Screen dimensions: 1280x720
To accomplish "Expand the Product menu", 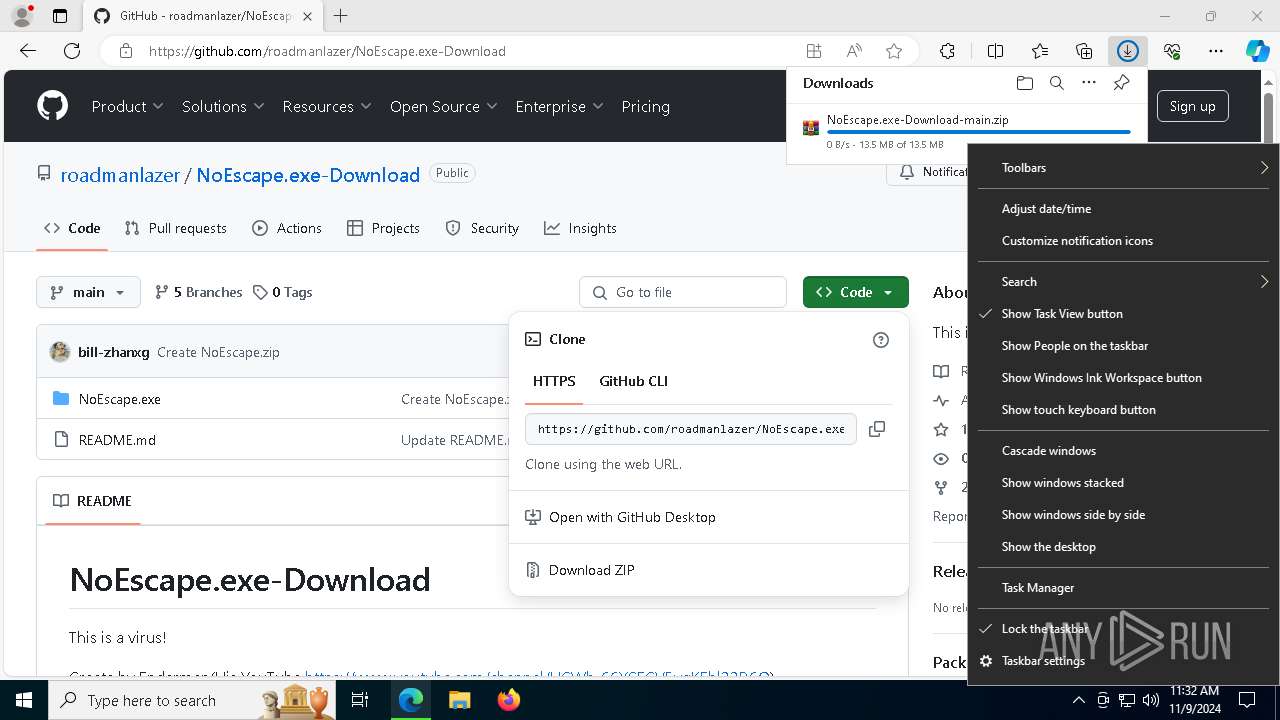I will click(127, 106).
